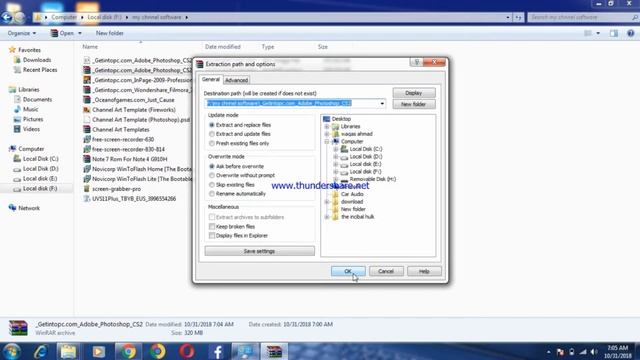Click the Explorer back navigation arrow
The image size is (640, 360).
pyautogui.click(x=7, y=17)
